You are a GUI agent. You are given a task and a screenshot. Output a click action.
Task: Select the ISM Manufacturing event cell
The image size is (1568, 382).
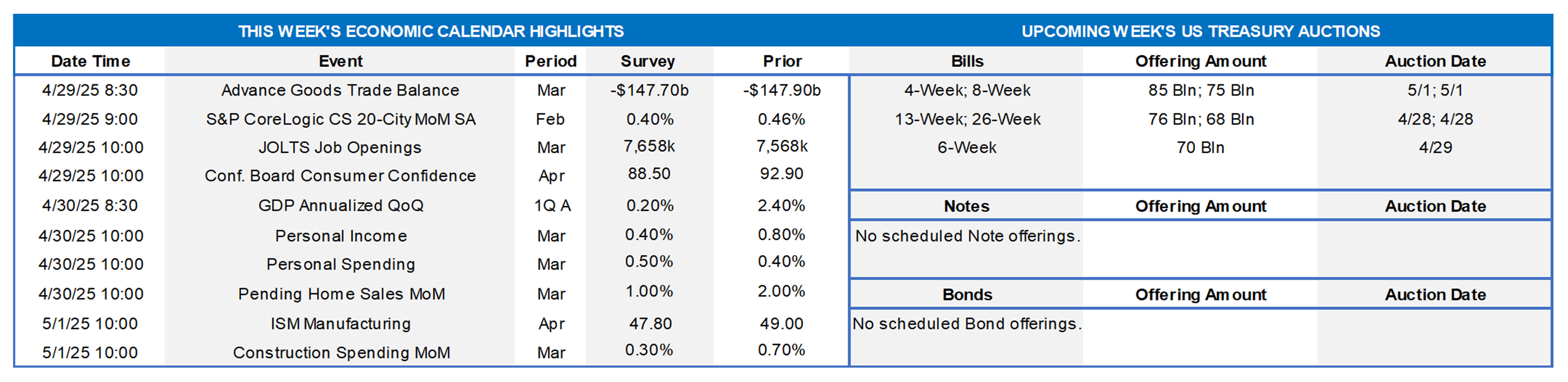pyautogui.click(x=340, y=324)
